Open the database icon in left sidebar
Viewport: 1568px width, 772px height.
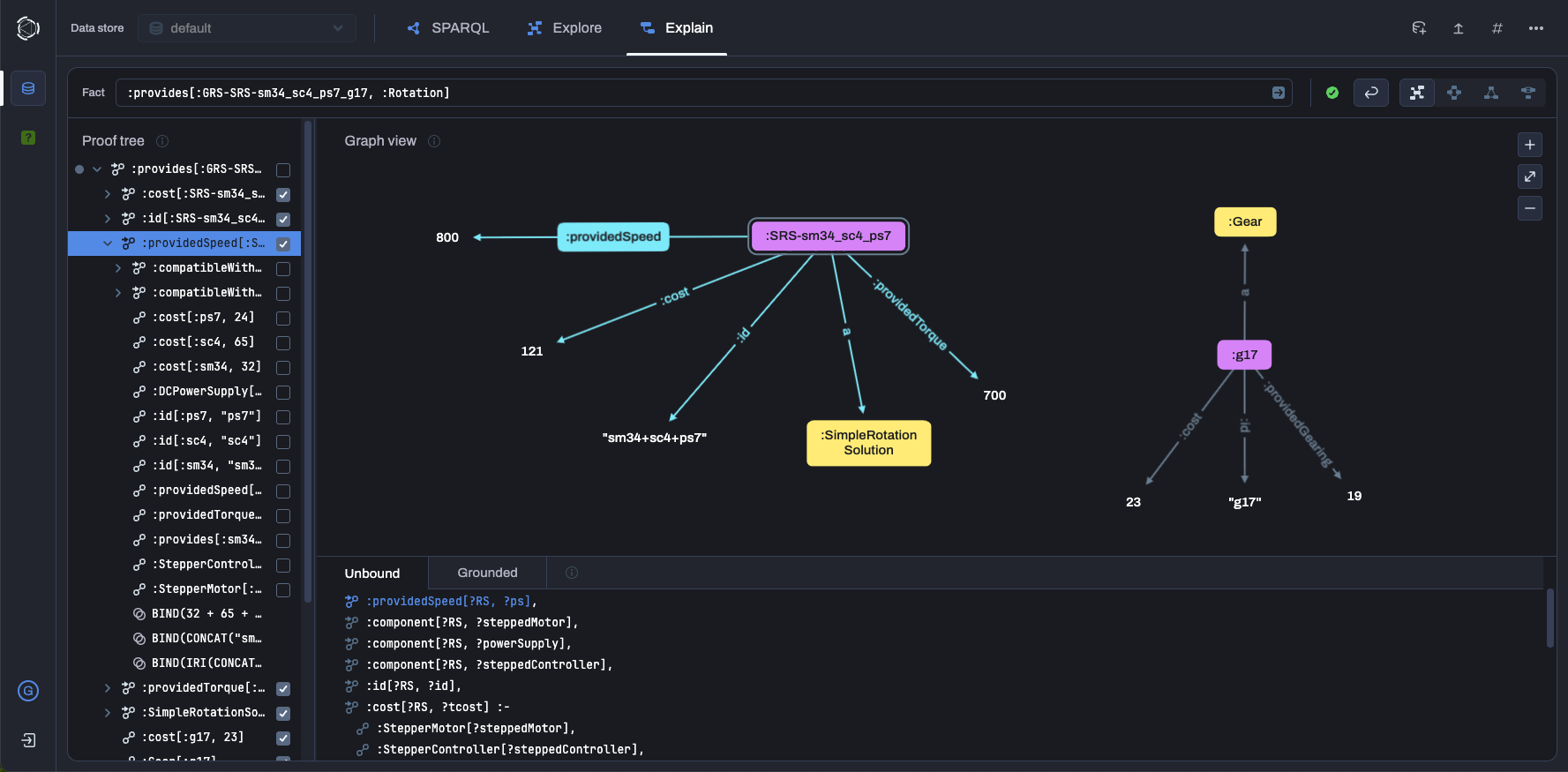28,88
